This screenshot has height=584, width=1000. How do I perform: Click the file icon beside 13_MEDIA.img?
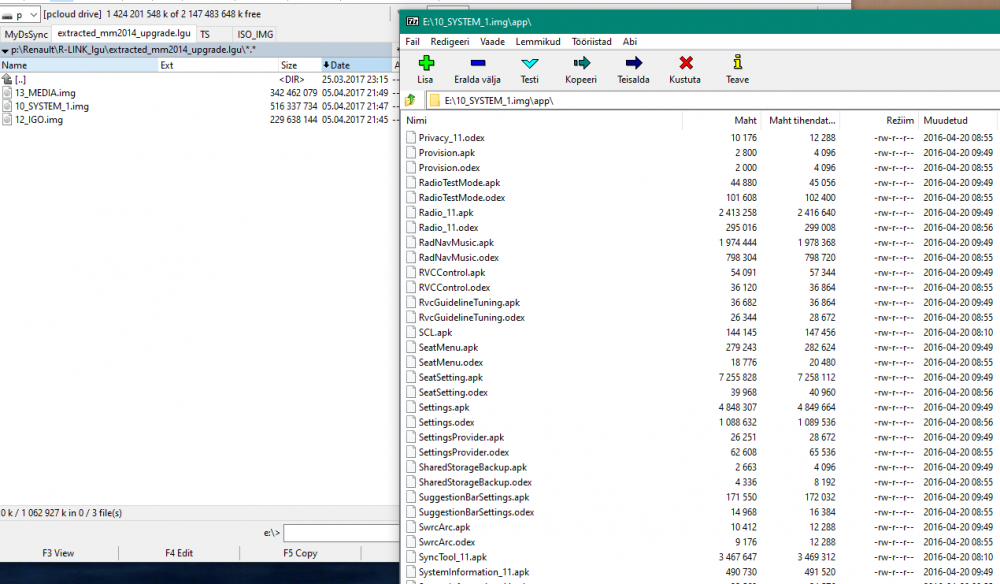click(7, 92)
